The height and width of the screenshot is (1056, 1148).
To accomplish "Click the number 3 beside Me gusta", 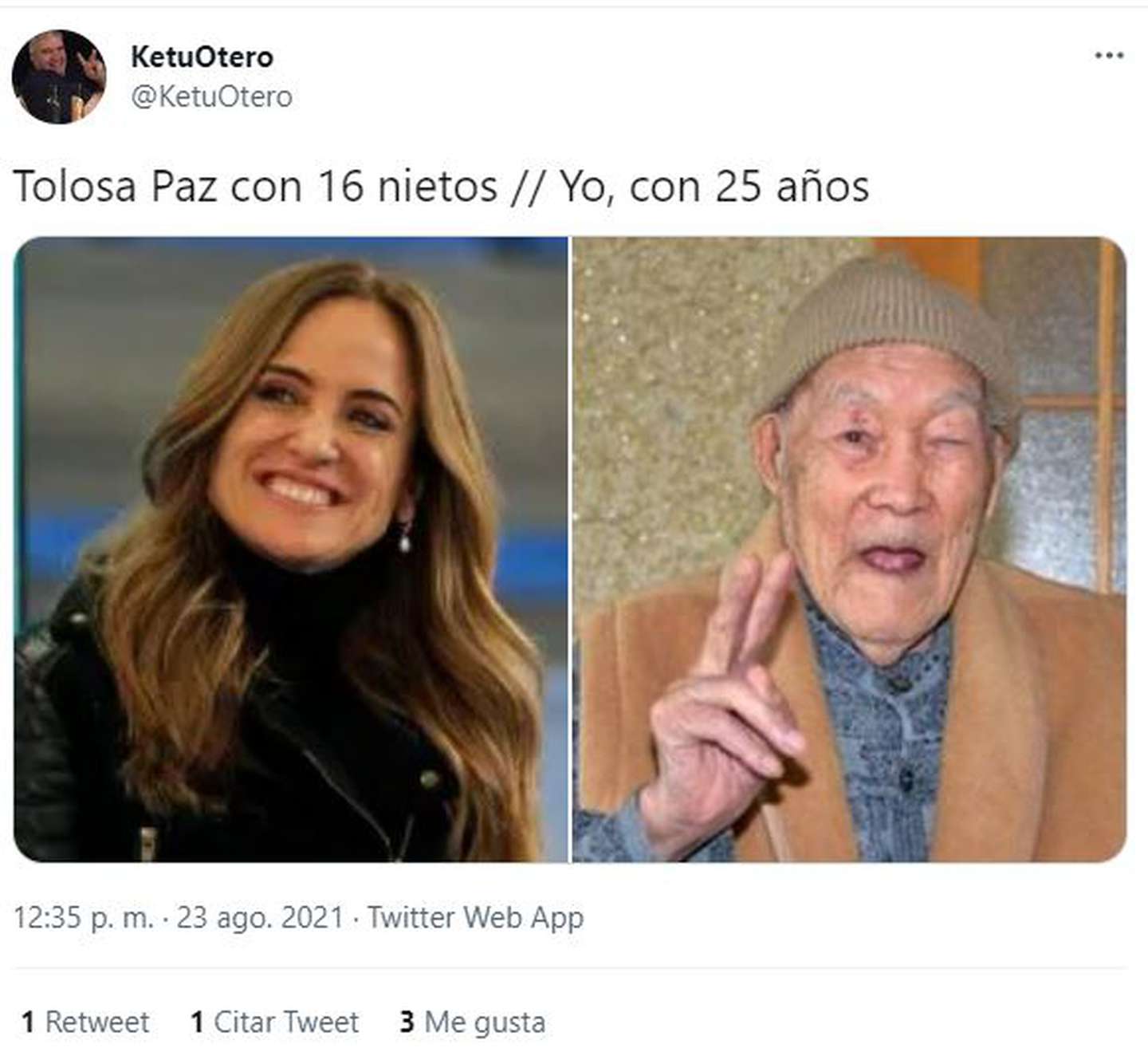I will tap(407, 1022).
